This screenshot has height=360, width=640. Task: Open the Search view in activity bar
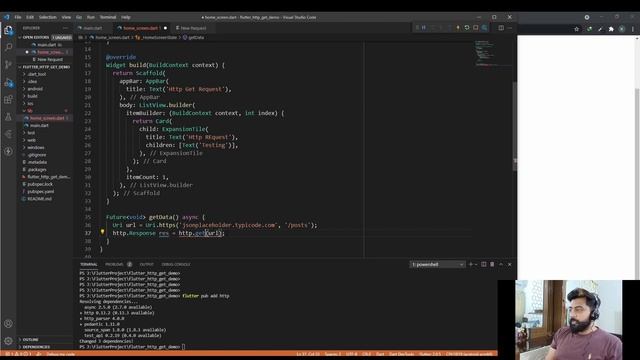pyautogui.click(x=8, y=47)
